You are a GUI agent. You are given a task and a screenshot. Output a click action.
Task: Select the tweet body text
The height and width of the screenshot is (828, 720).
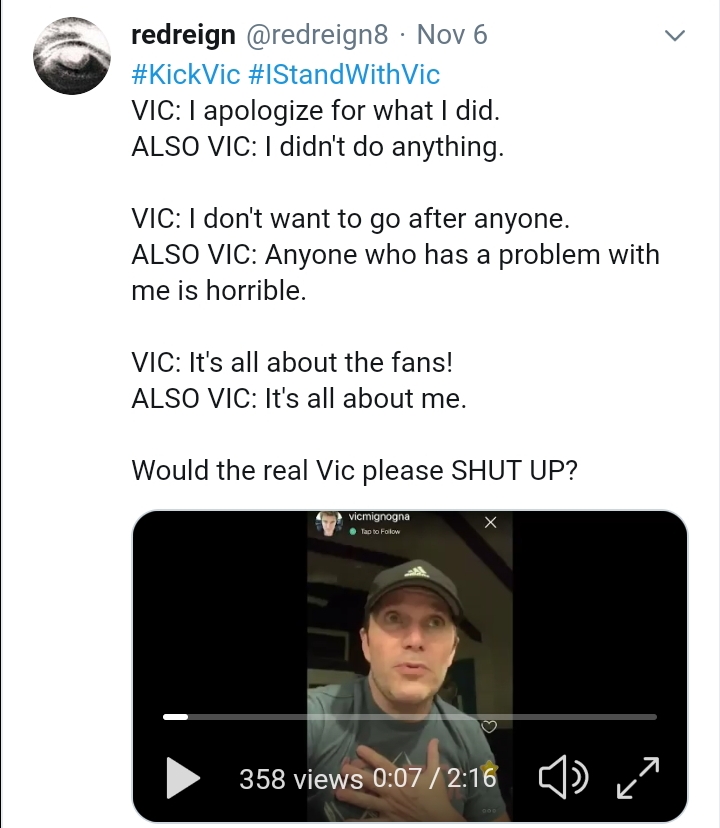(395, 290)
